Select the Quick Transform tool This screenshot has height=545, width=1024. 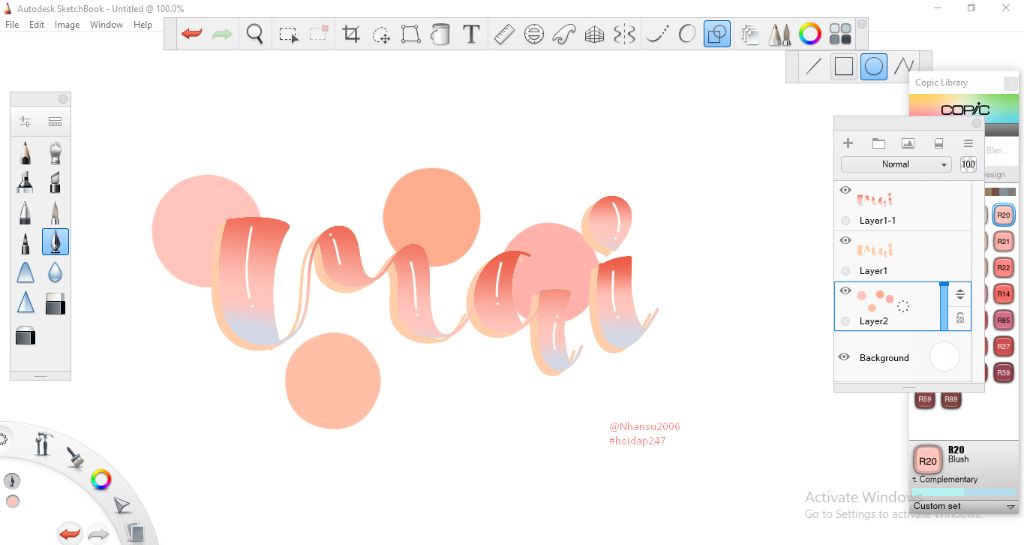tap(381, 34)
